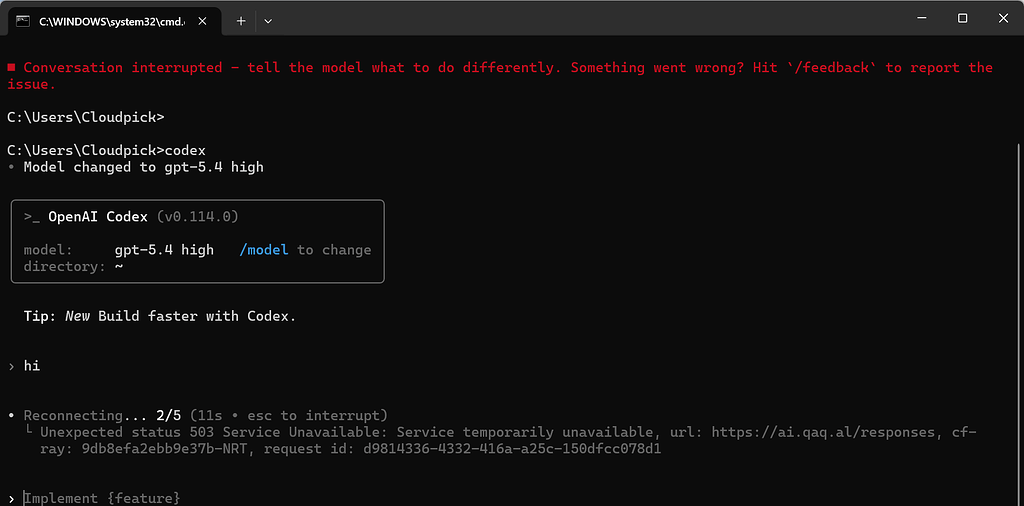The image size is (1024, 506).
Task: Click the /model command text
Action: pyautogui.click(x=264, y=250)
